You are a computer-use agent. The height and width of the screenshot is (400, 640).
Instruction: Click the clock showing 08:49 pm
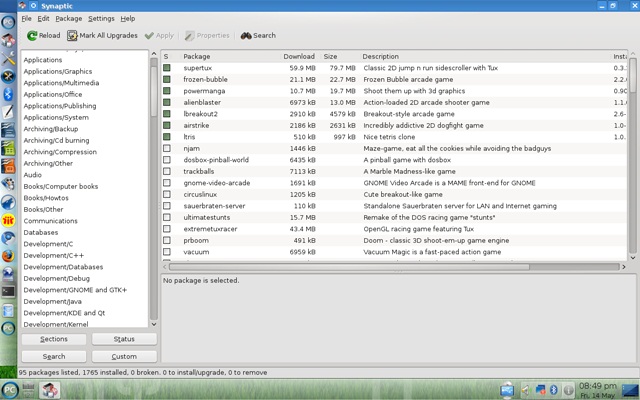coord(598,386)
